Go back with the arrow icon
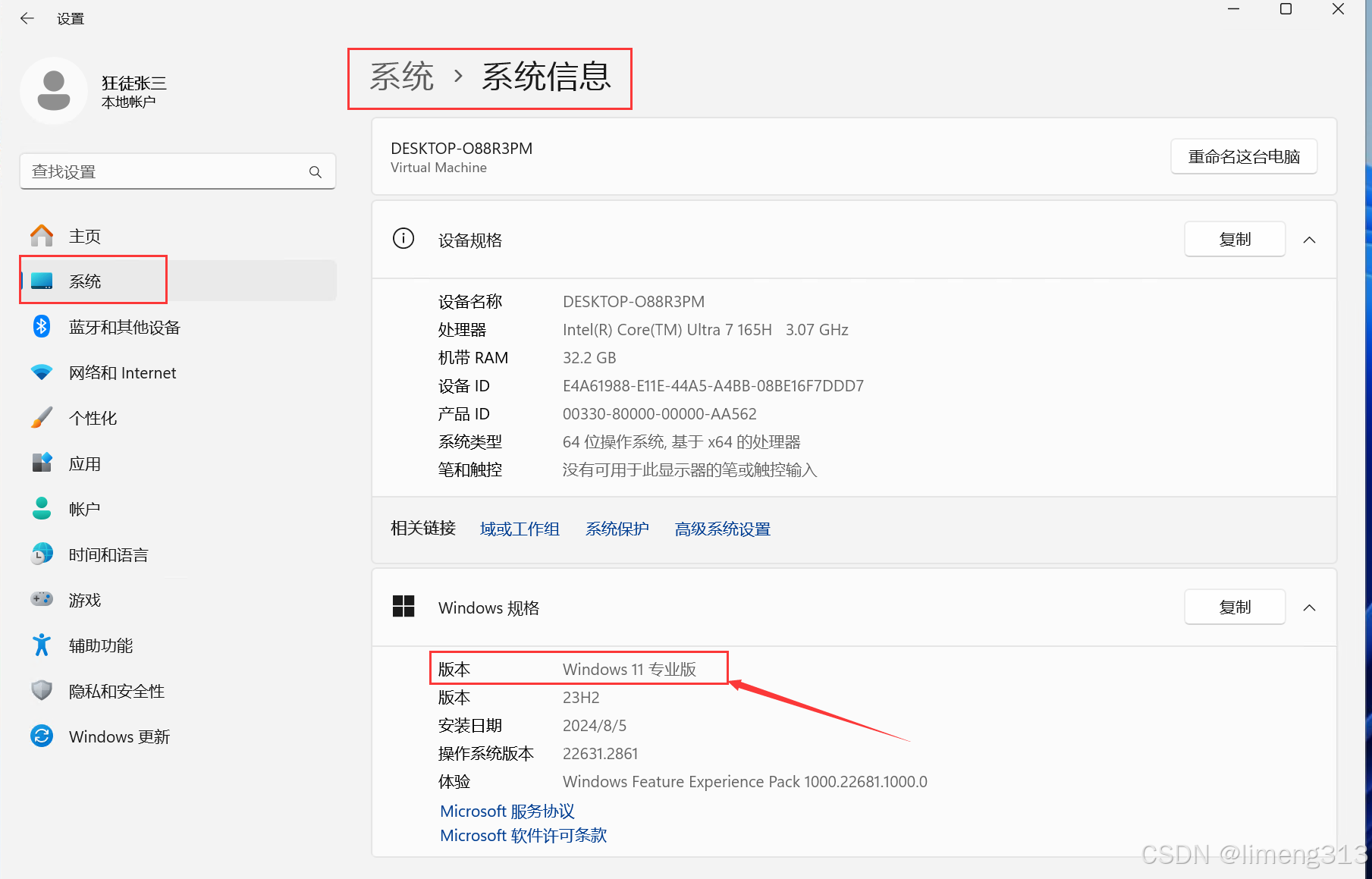 click(27, 19)
